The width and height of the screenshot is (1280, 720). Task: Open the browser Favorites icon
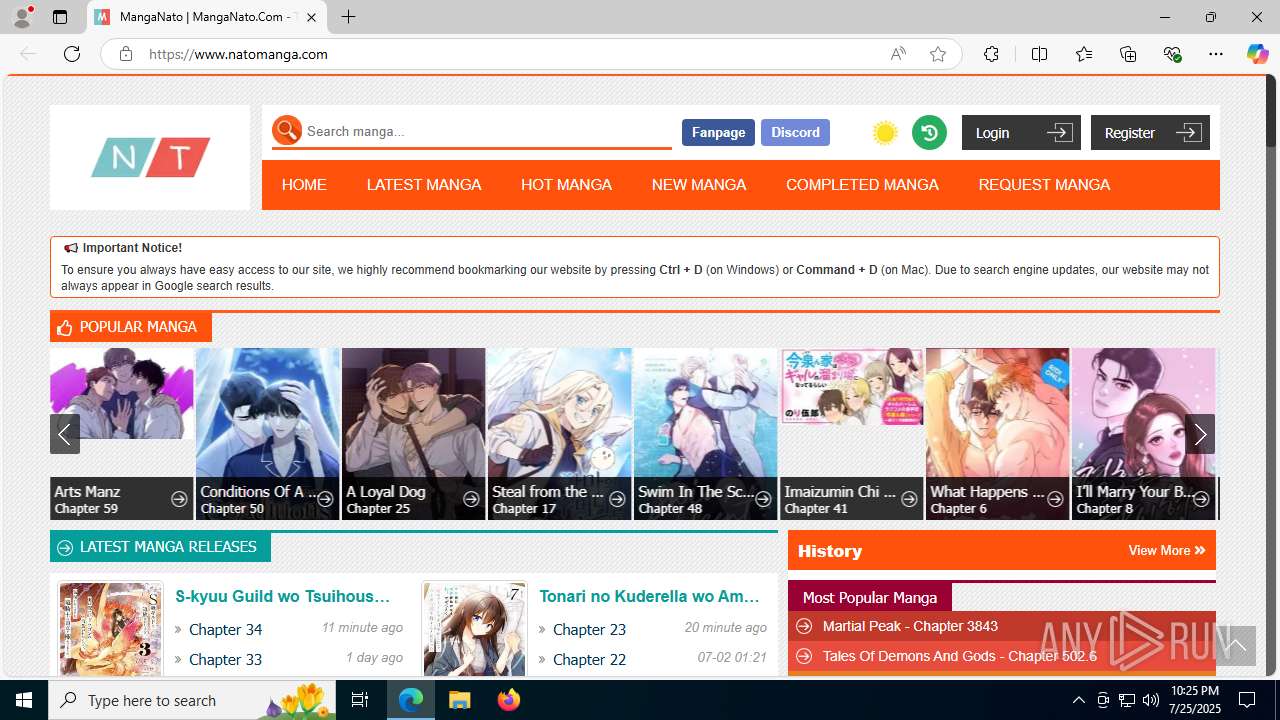point(1084,54)
